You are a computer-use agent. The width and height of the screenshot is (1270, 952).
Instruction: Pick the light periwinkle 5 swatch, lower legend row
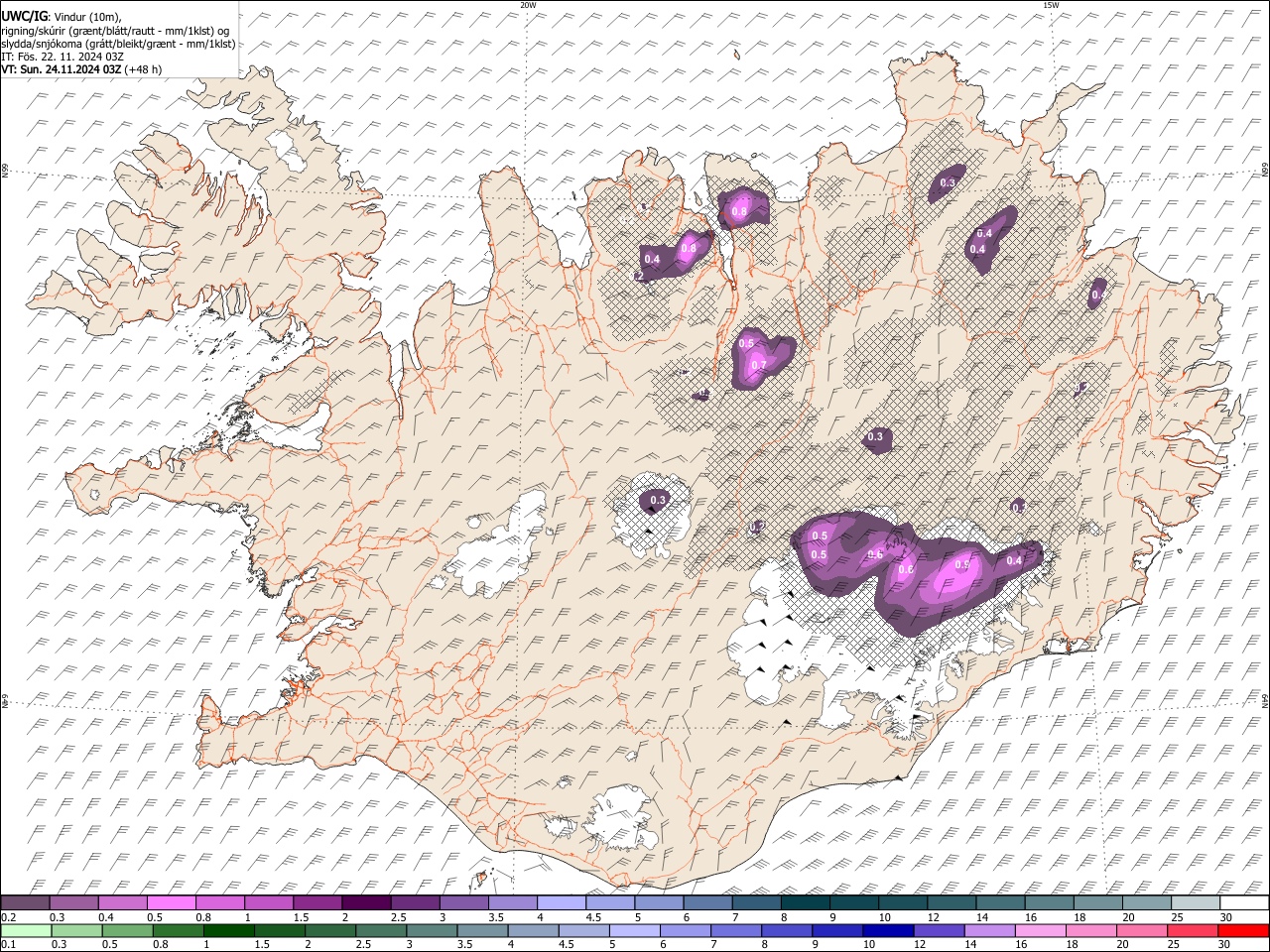pos(635,930)
